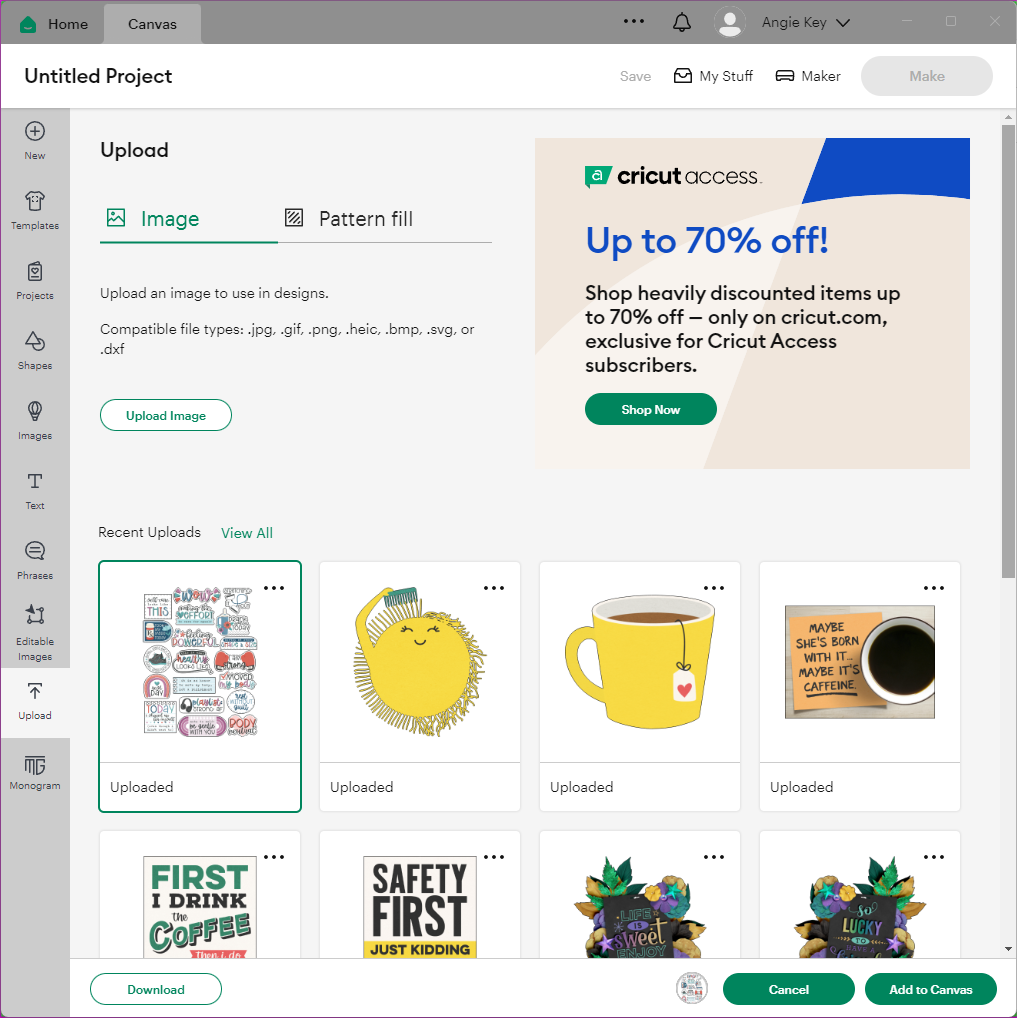
Task: Open the Templates panel in sidebar
Action: click(x=35, y=210)
